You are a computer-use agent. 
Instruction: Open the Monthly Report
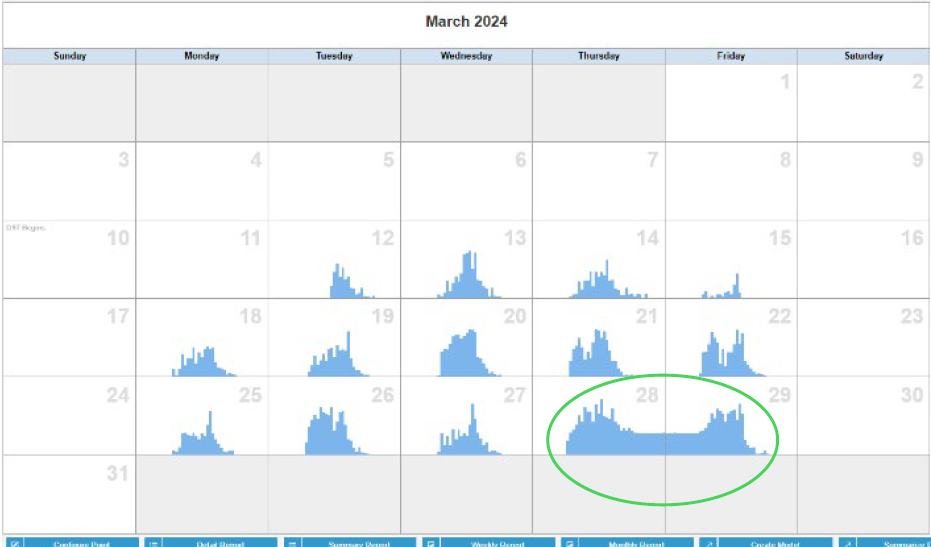636,542
